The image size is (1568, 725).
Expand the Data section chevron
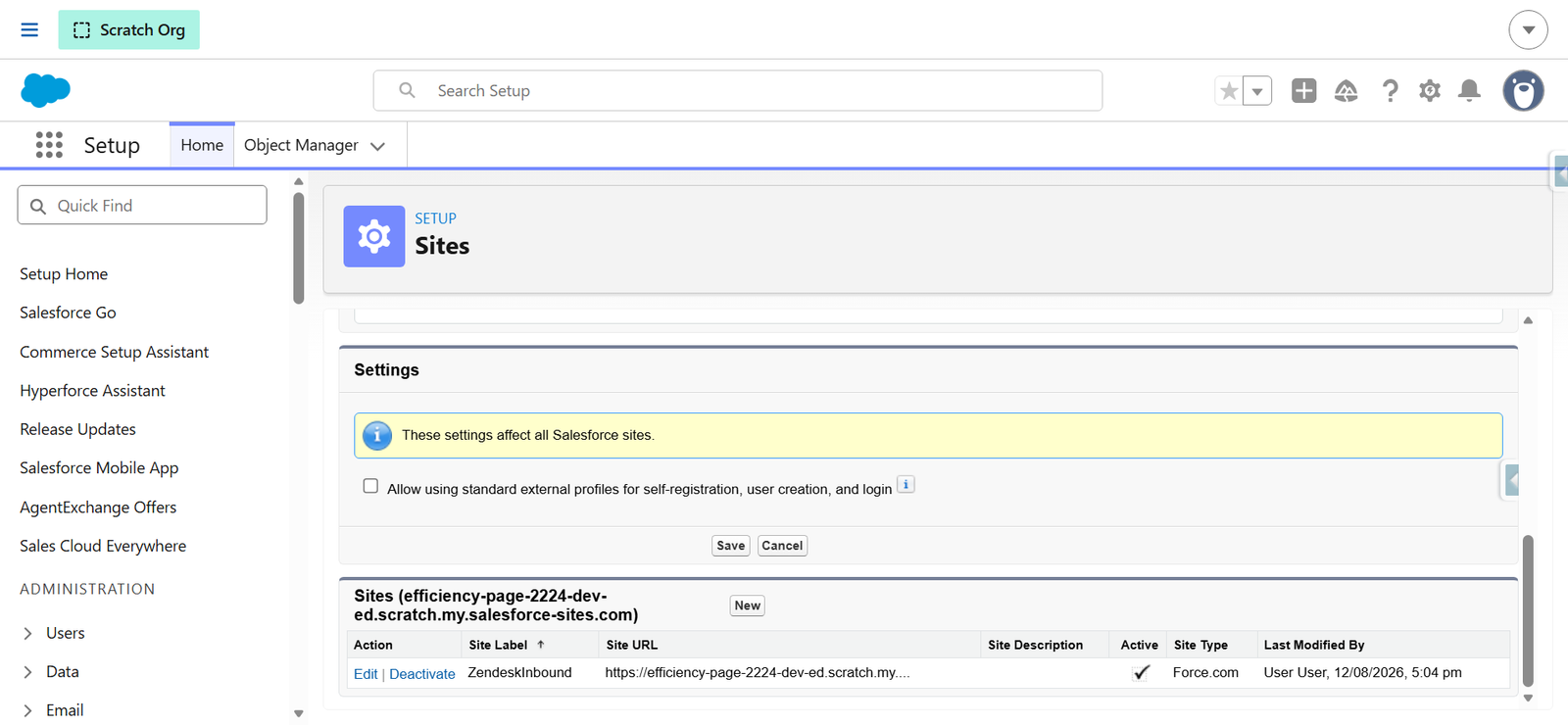pyautogui.click(x=27, y=672)
